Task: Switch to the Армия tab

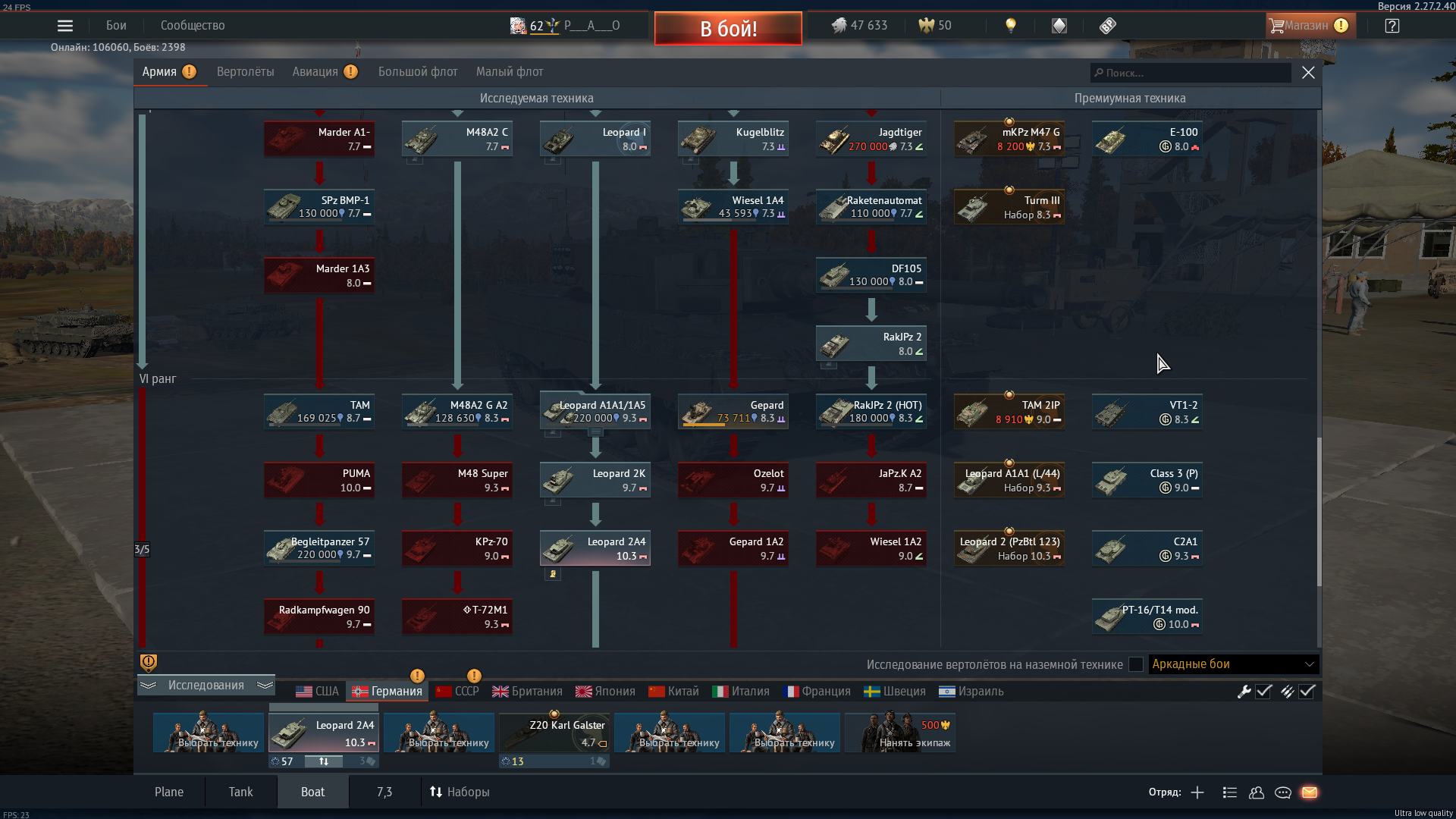Action: click(168, 72)
